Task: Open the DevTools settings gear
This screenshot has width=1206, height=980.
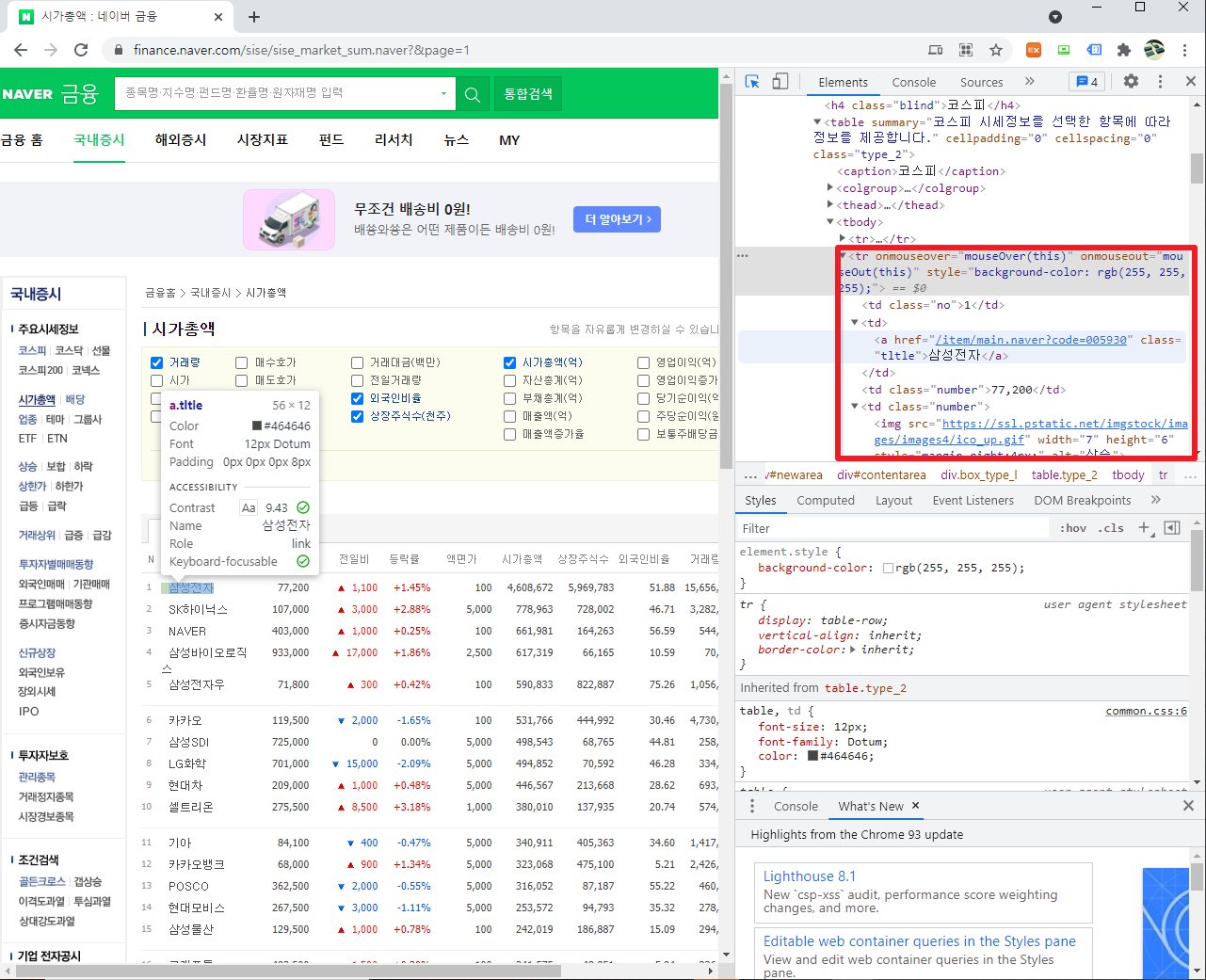Action: pyautogui.click(x=1132, y=82)
